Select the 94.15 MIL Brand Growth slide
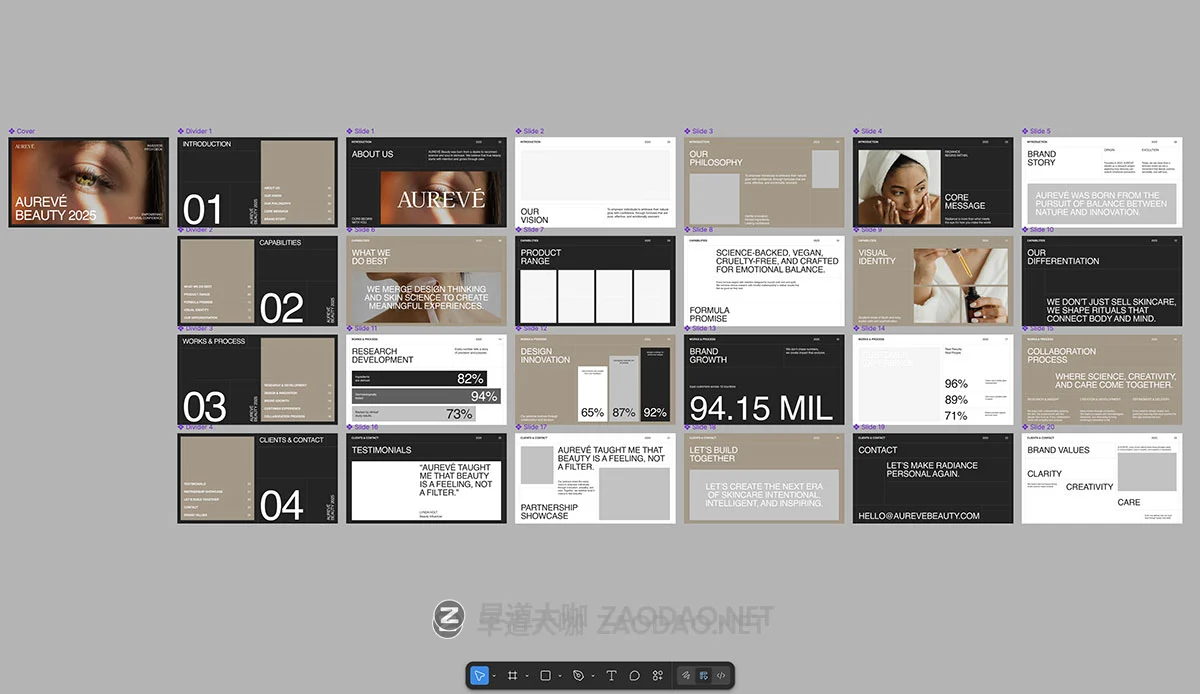The image size is (1200, 694). (x=764, y=379)
